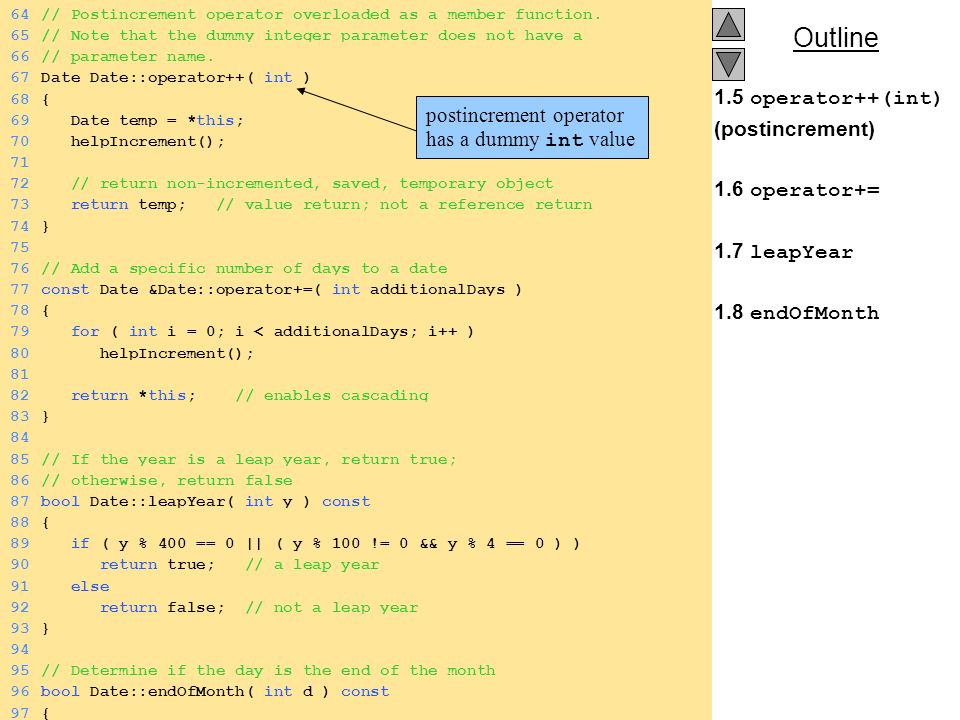Select outline item 1.5 operator++(int)
This screenshot has width=960, height=720.
point(827,97)
